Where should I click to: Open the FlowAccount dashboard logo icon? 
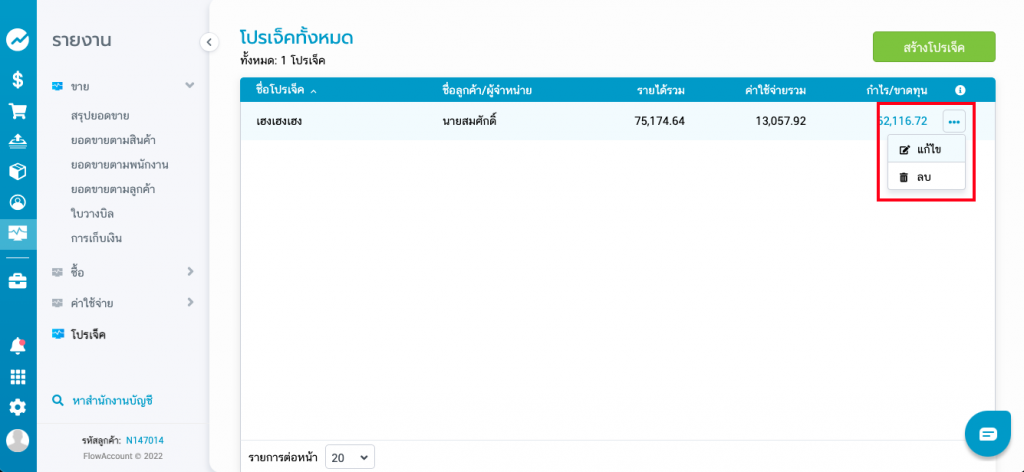(x=18, y=40)
